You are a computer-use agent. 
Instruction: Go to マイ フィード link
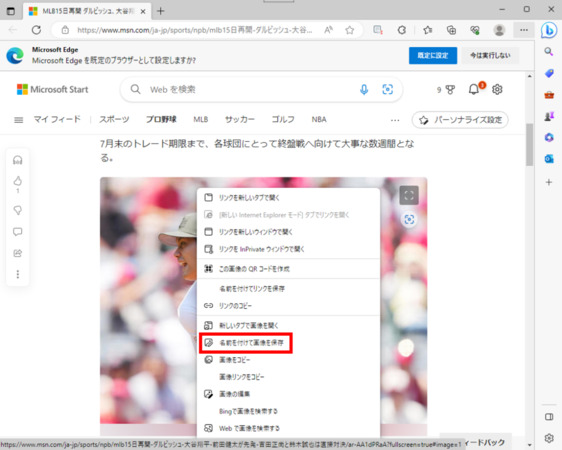tap(57, 119)
